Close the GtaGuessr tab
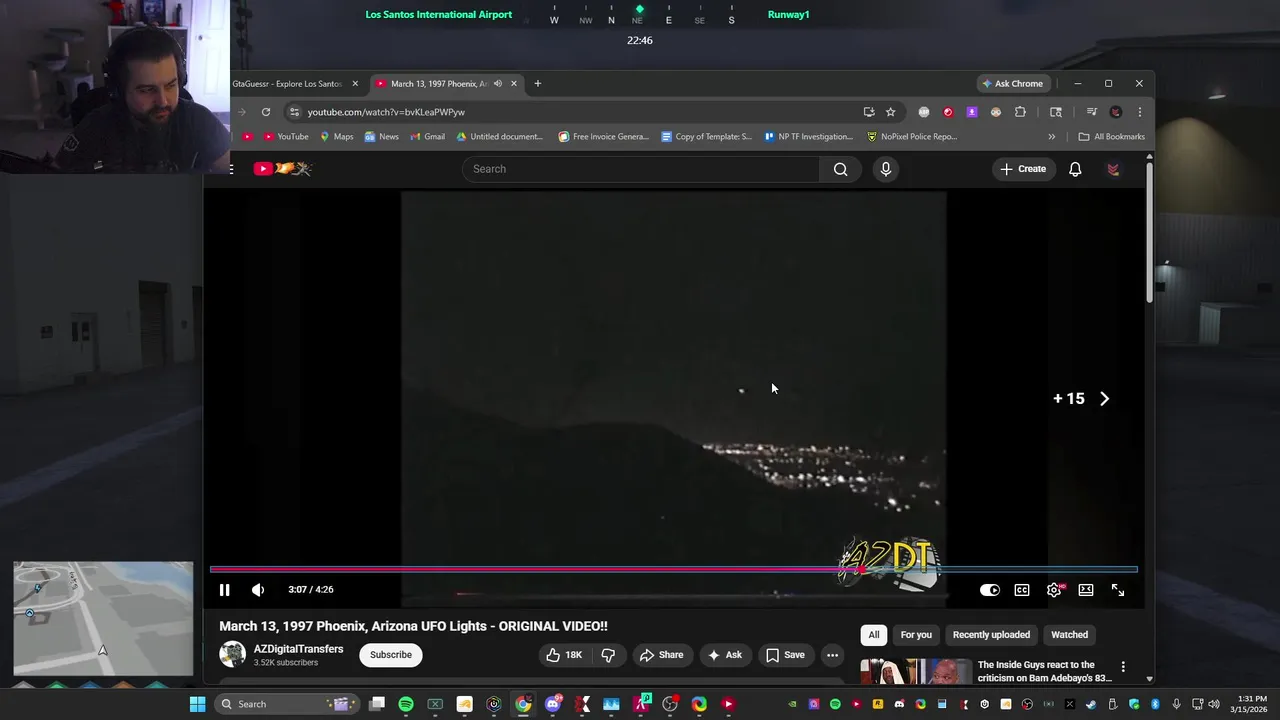1280x720 pixels. click(355, 84)
